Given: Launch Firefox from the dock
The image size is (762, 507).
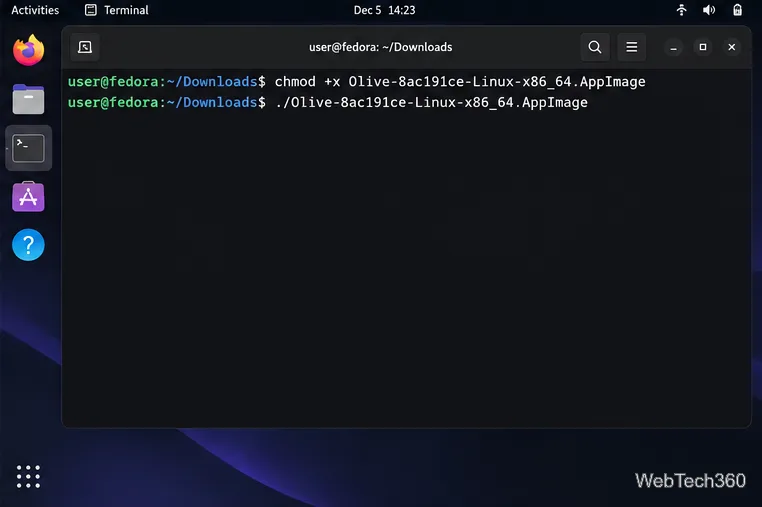Looking at the screenshot, I should [29, 50].
